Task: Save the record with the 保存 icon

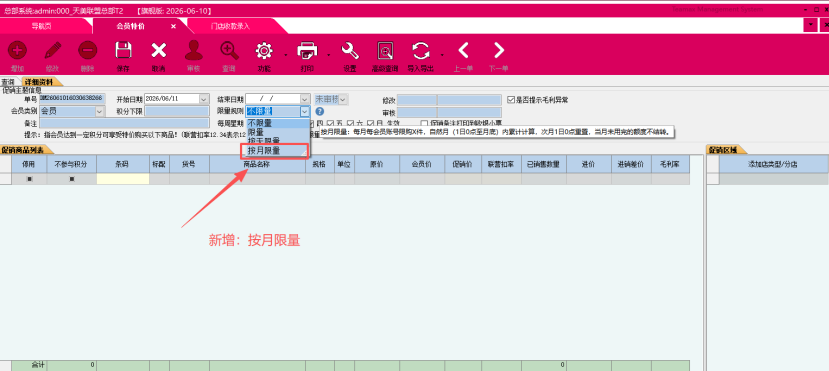Action: coord(123,51)
